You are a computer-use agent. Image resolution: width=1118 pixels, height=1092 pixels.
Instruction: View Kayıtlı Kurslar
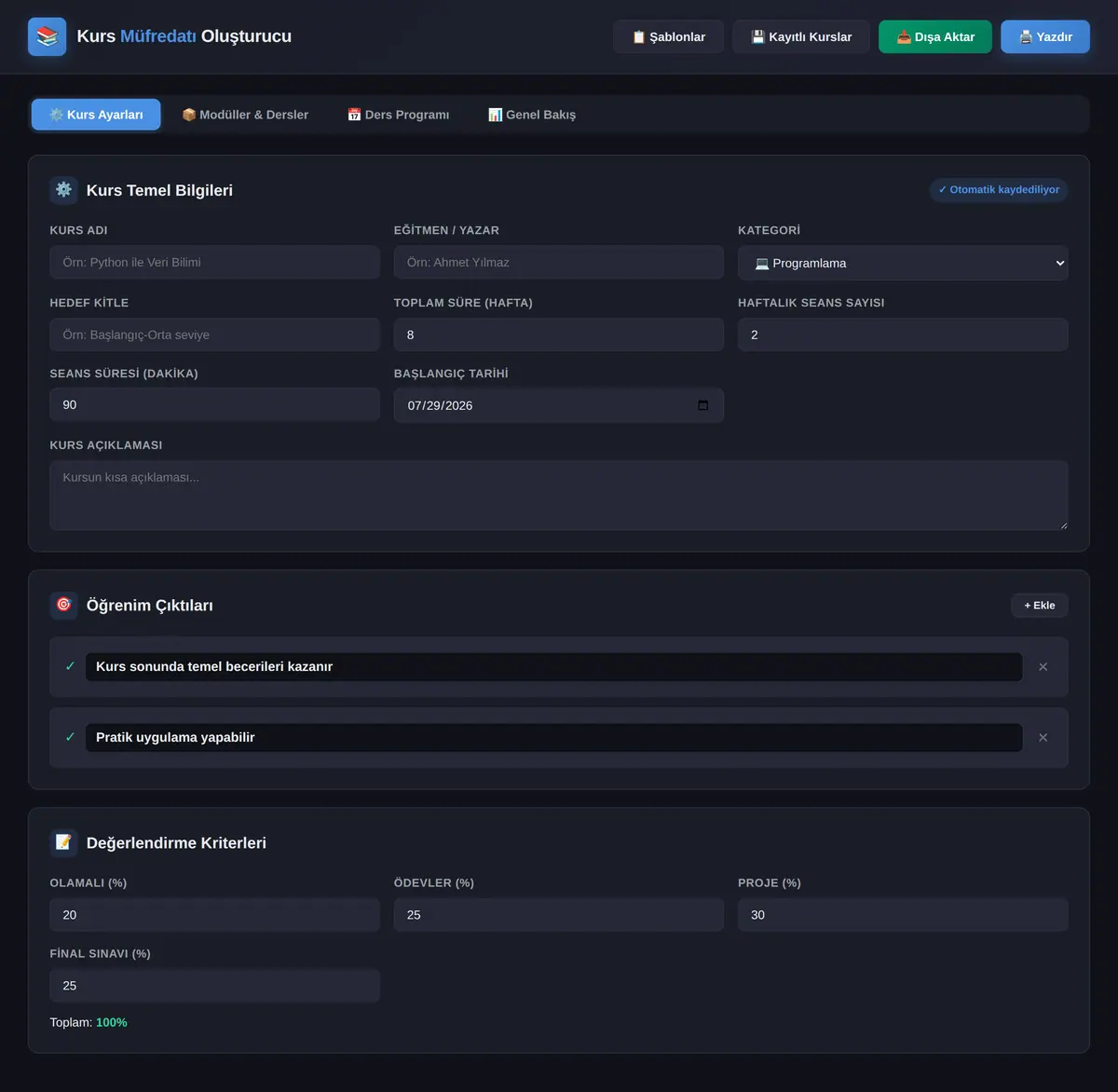click(801, 37)
